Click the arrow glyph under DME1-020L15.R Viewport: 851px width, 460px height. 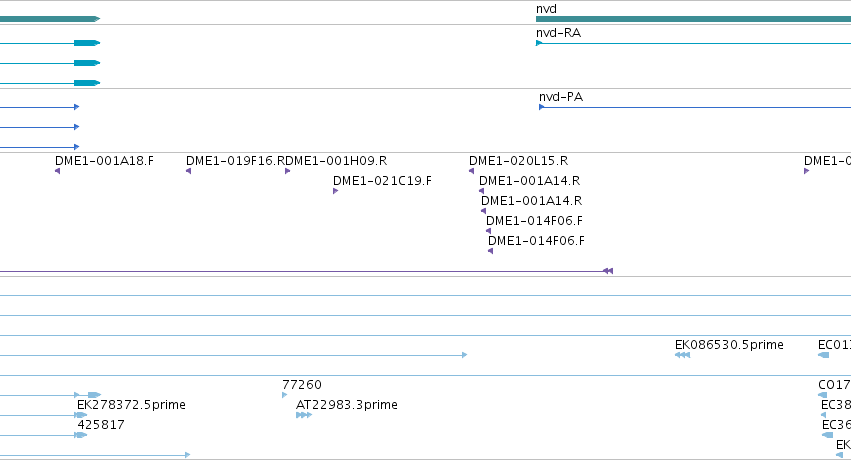tap(471, 171)
